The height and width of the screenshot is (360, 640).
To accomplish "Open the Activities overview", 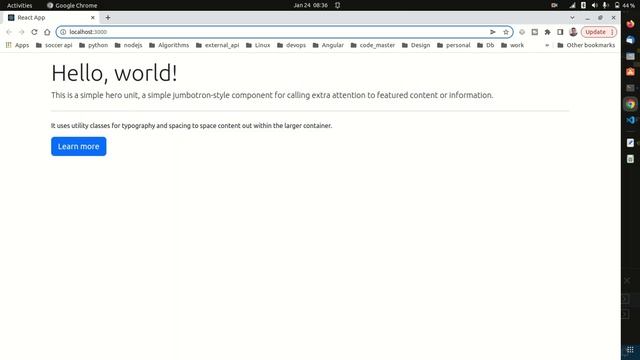I will [x=20, y=5].
